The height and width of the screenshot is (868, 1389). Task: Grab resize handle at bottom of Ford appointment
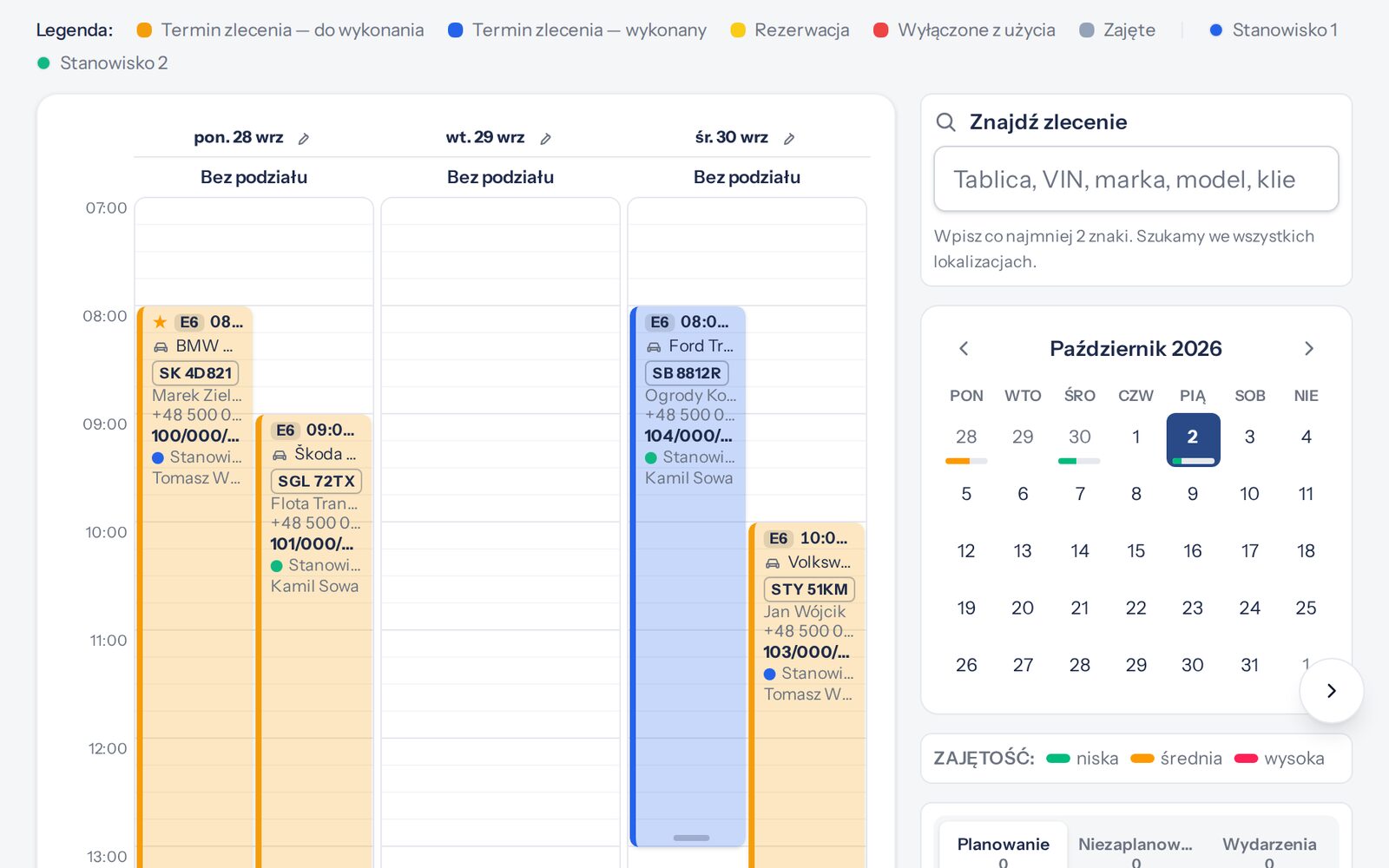click(x=692, y=838)
